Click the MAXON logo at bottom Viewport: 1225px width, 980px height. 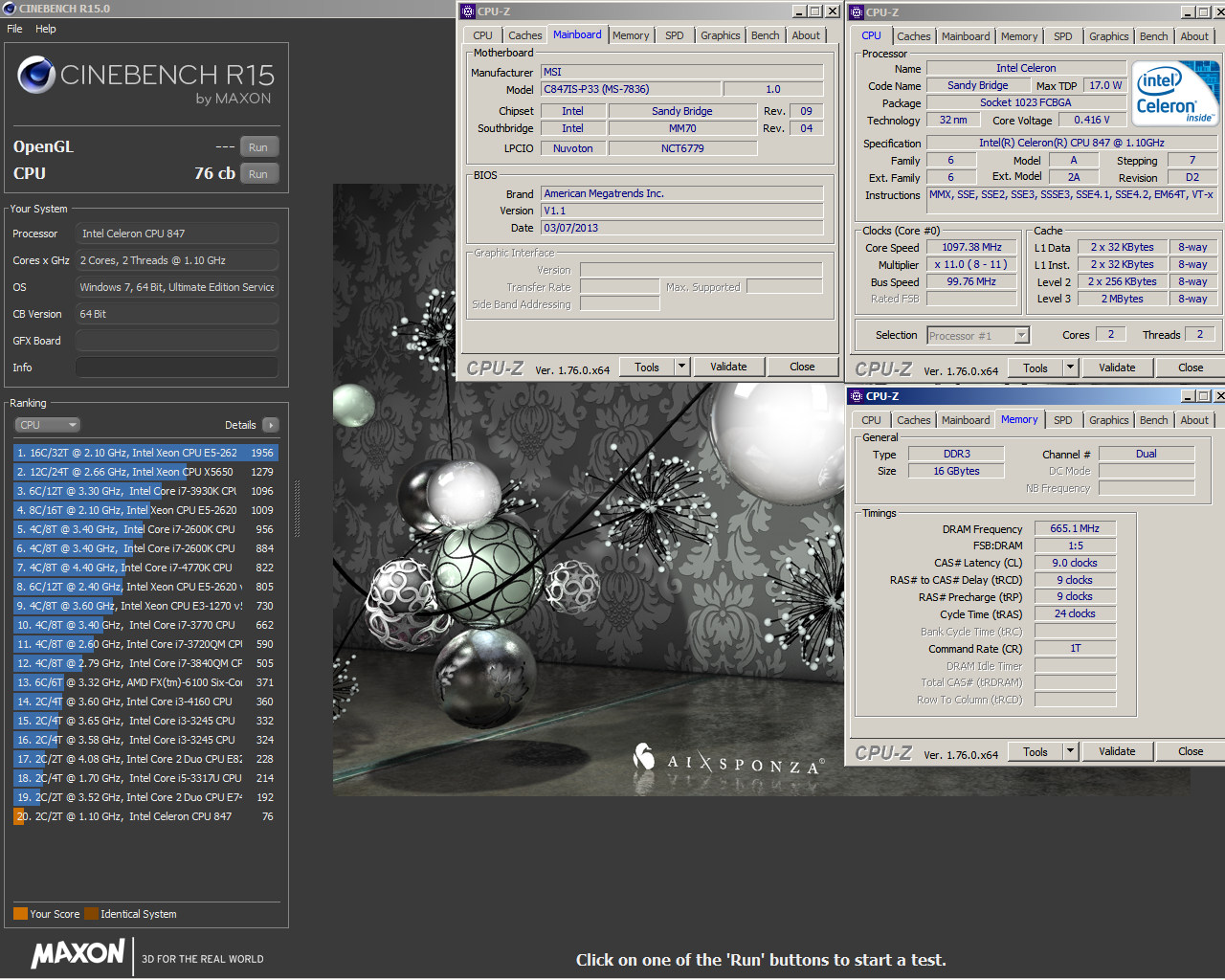pos(78,953)
